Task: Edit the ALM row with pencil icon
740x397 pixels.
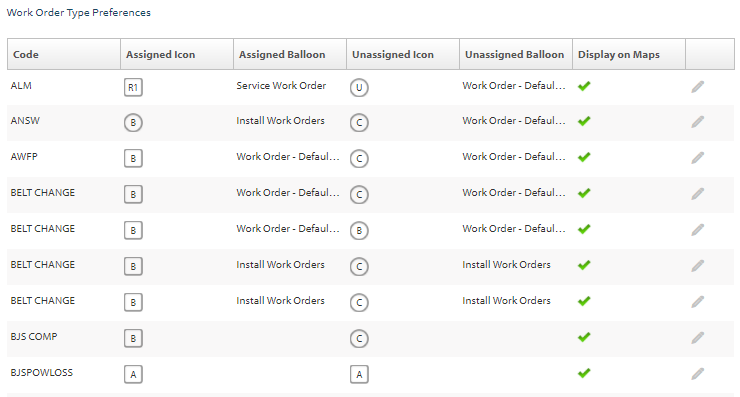Action: [698, 87]
